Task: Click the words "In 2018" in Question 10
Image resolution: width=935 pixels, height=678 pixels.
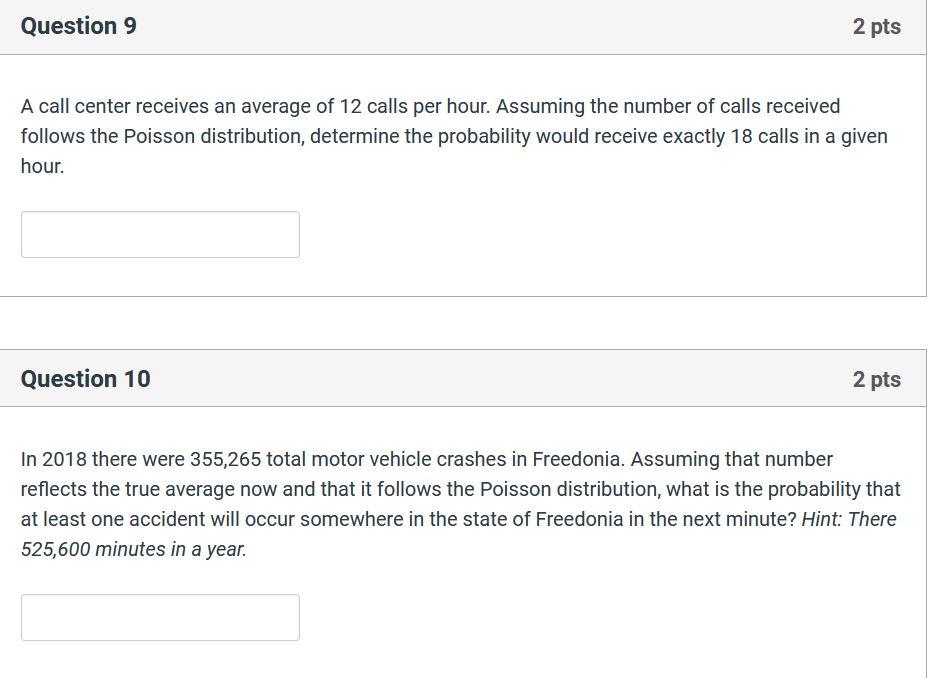Action: (53, 459)
